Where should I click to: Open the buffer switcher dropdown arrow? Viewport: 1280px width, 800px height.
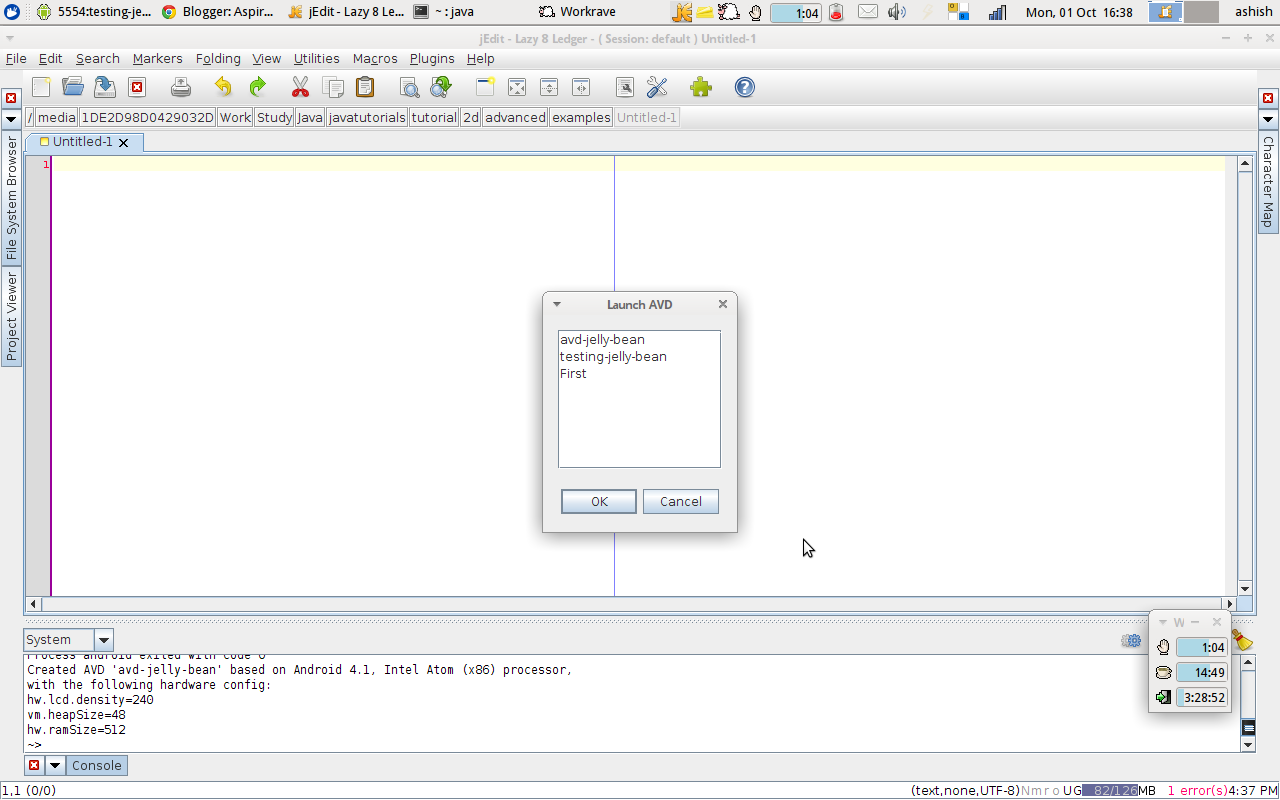pyautogui.click(x=10, y=117)
